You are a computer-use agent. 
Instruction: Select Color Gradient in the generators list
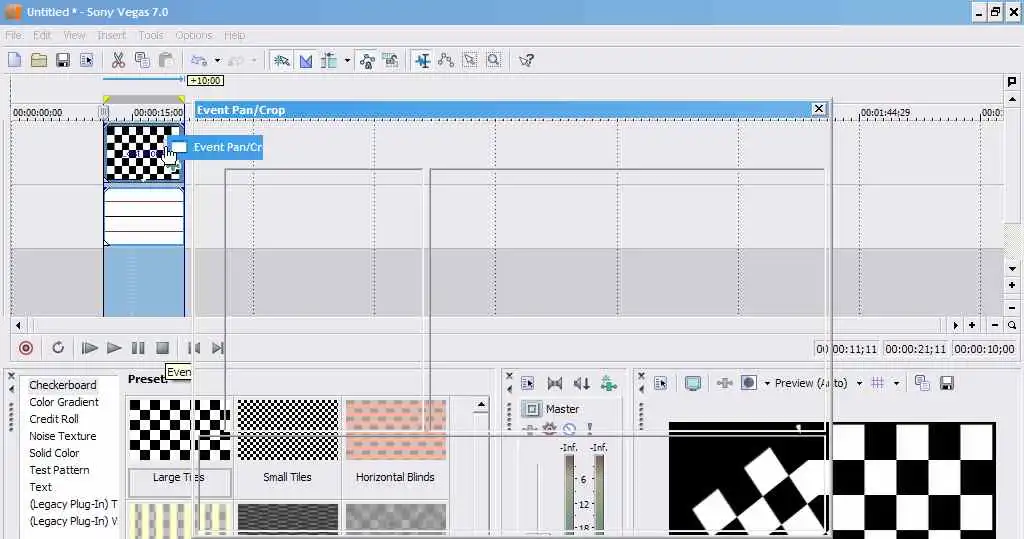(x=64, y=402)
